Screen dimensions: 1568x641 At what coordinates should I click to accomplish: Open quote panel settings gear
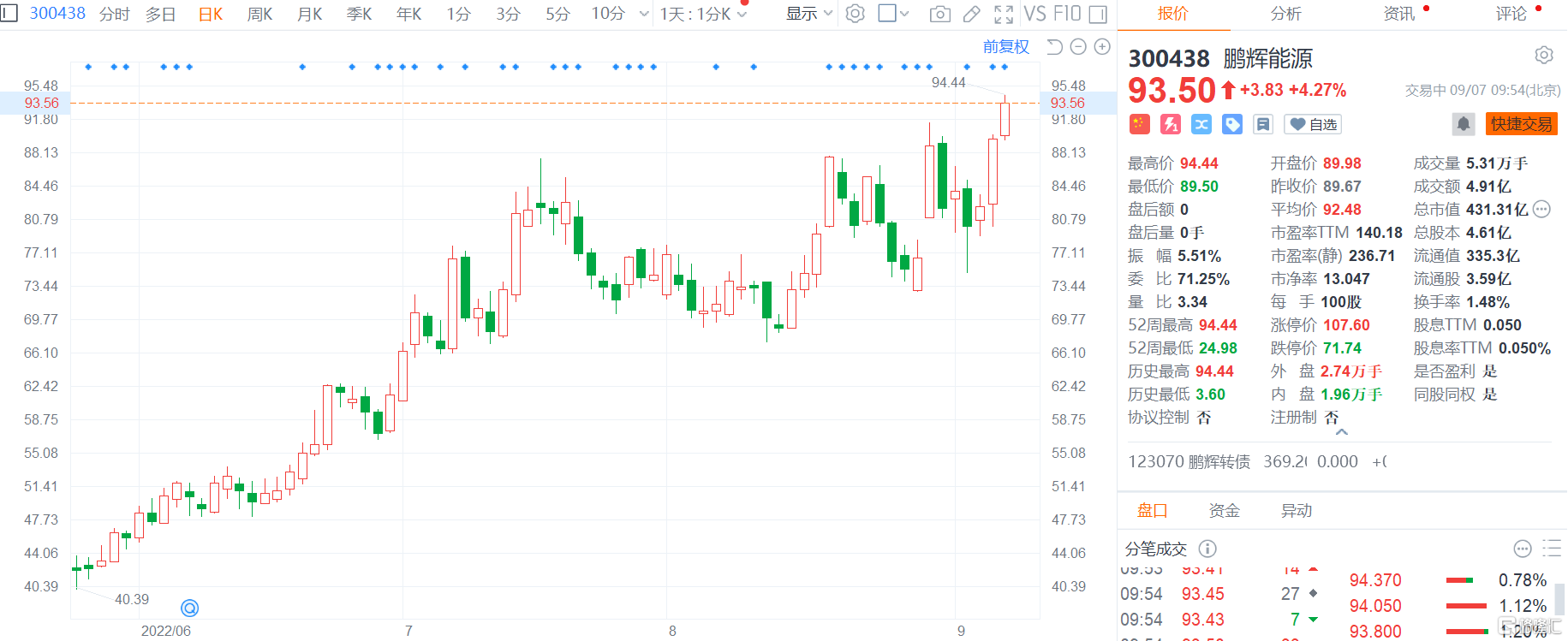1544,56
